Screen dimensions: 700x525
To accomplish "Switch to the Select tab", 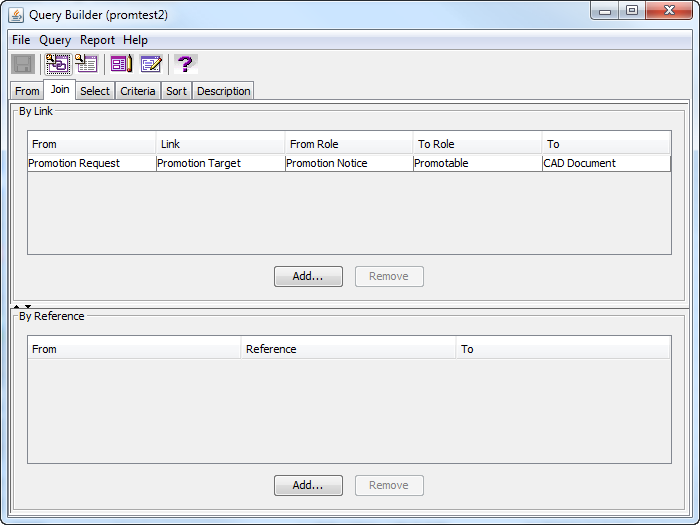I will 95,91.
